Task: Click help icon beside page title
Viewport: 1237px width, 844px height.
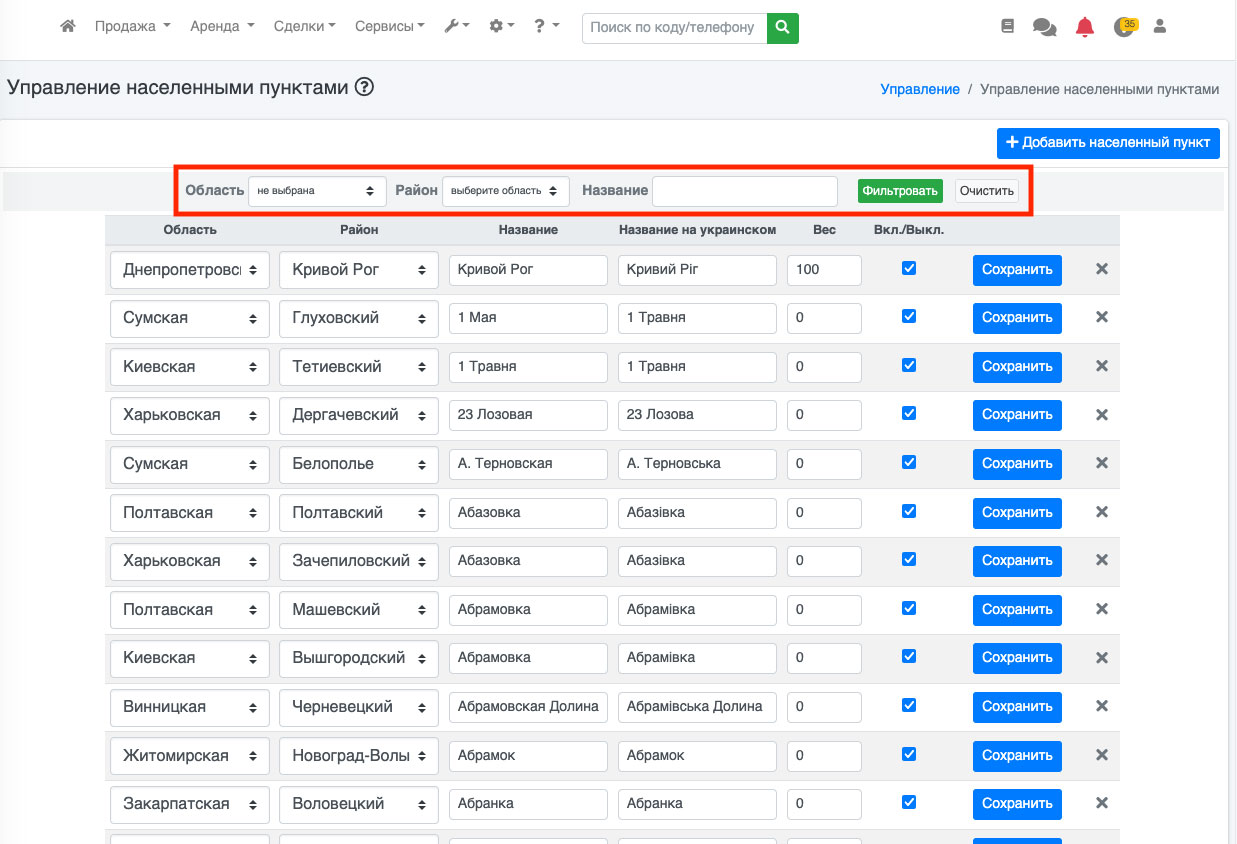Action: point(364,87)
